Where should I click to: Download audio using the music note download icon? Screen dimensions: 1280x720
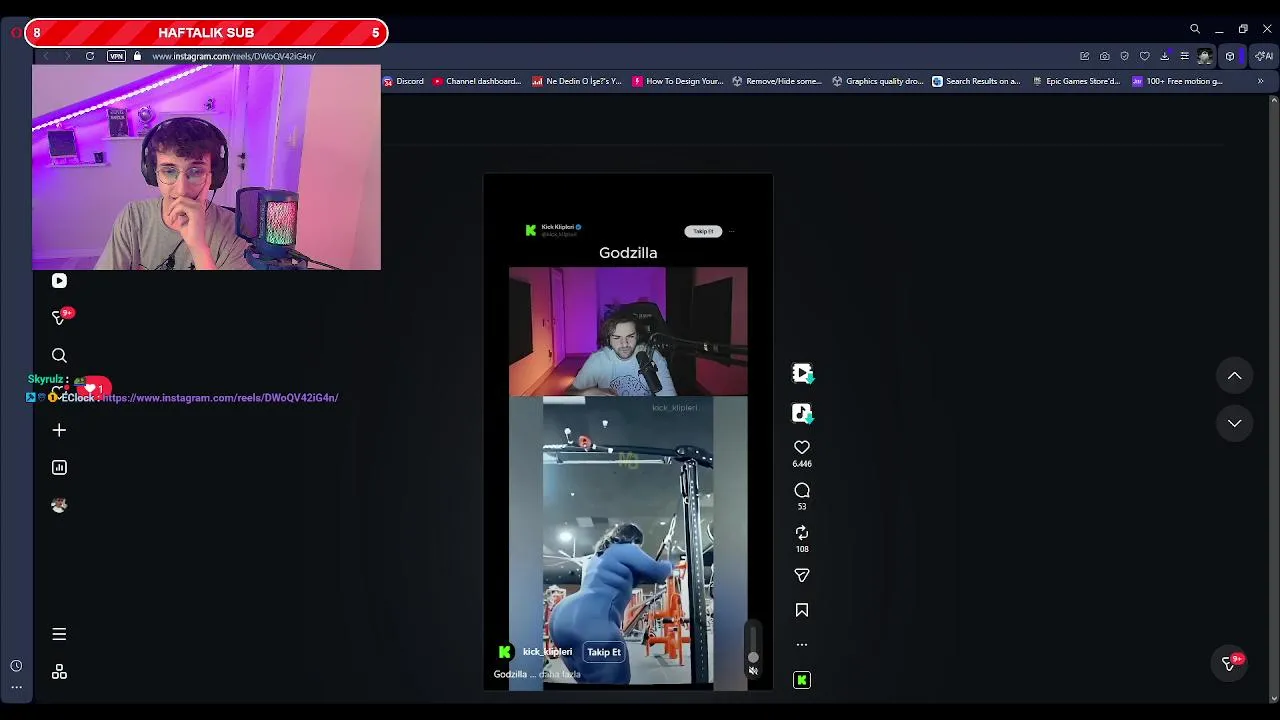coord(802,413)
